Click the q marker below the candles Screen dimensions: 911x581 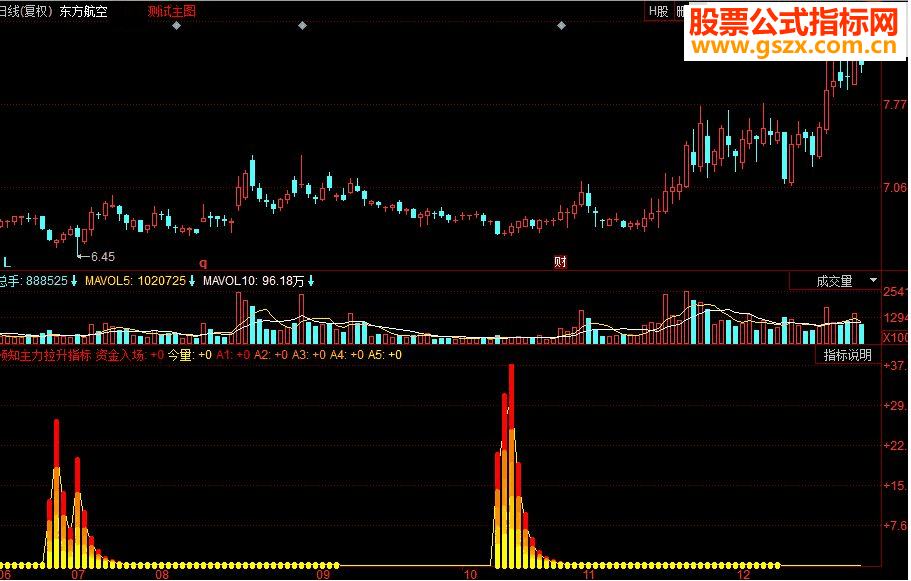203,263
